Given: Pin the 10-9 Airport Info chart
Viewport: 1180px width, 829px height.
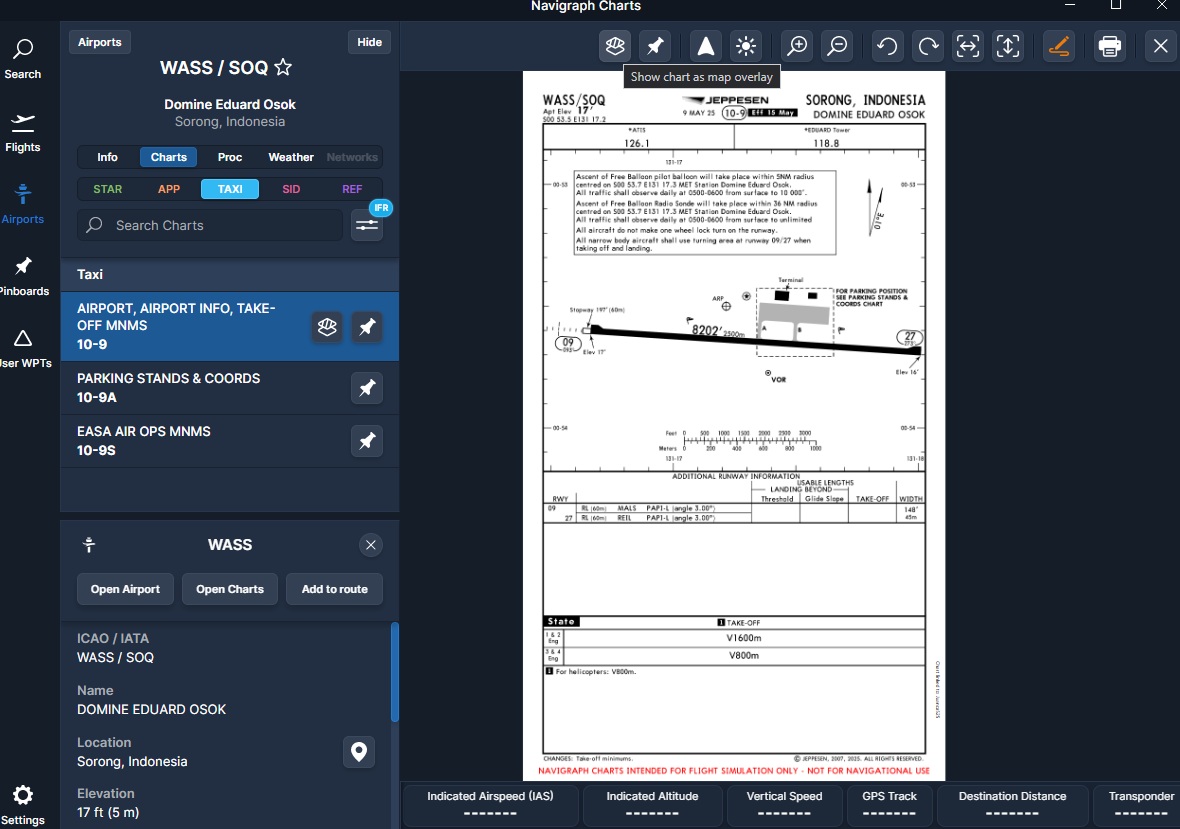Looking at the screenshot, I should point(367,326).
